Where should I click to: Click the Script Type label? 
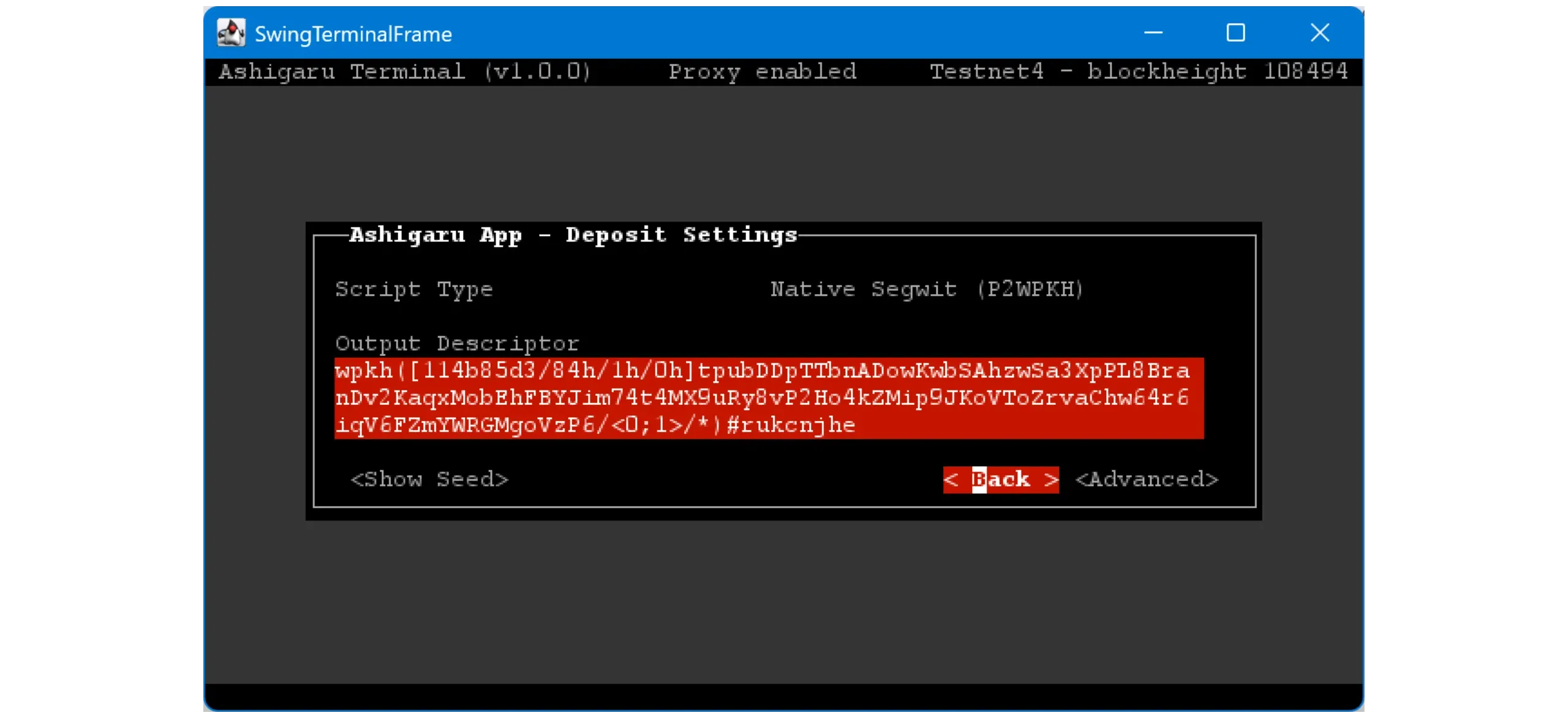[x=413, y=289]
